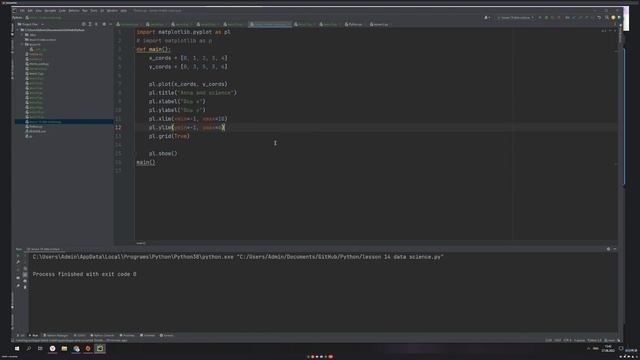
Task: Click the Python interpreter status bar entry
Action: point(594,340)
